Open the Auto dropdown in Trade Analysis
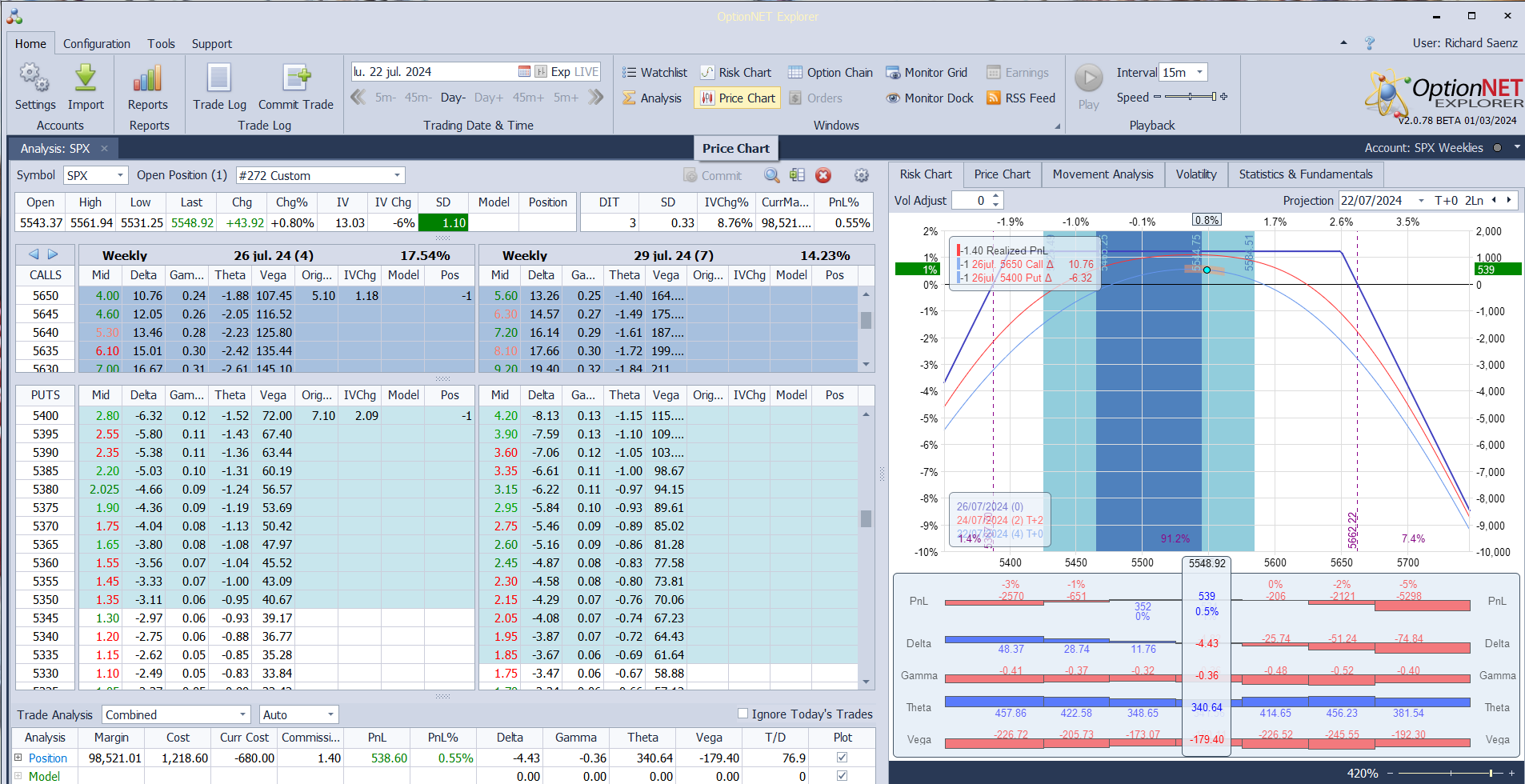 pos(330,714)
